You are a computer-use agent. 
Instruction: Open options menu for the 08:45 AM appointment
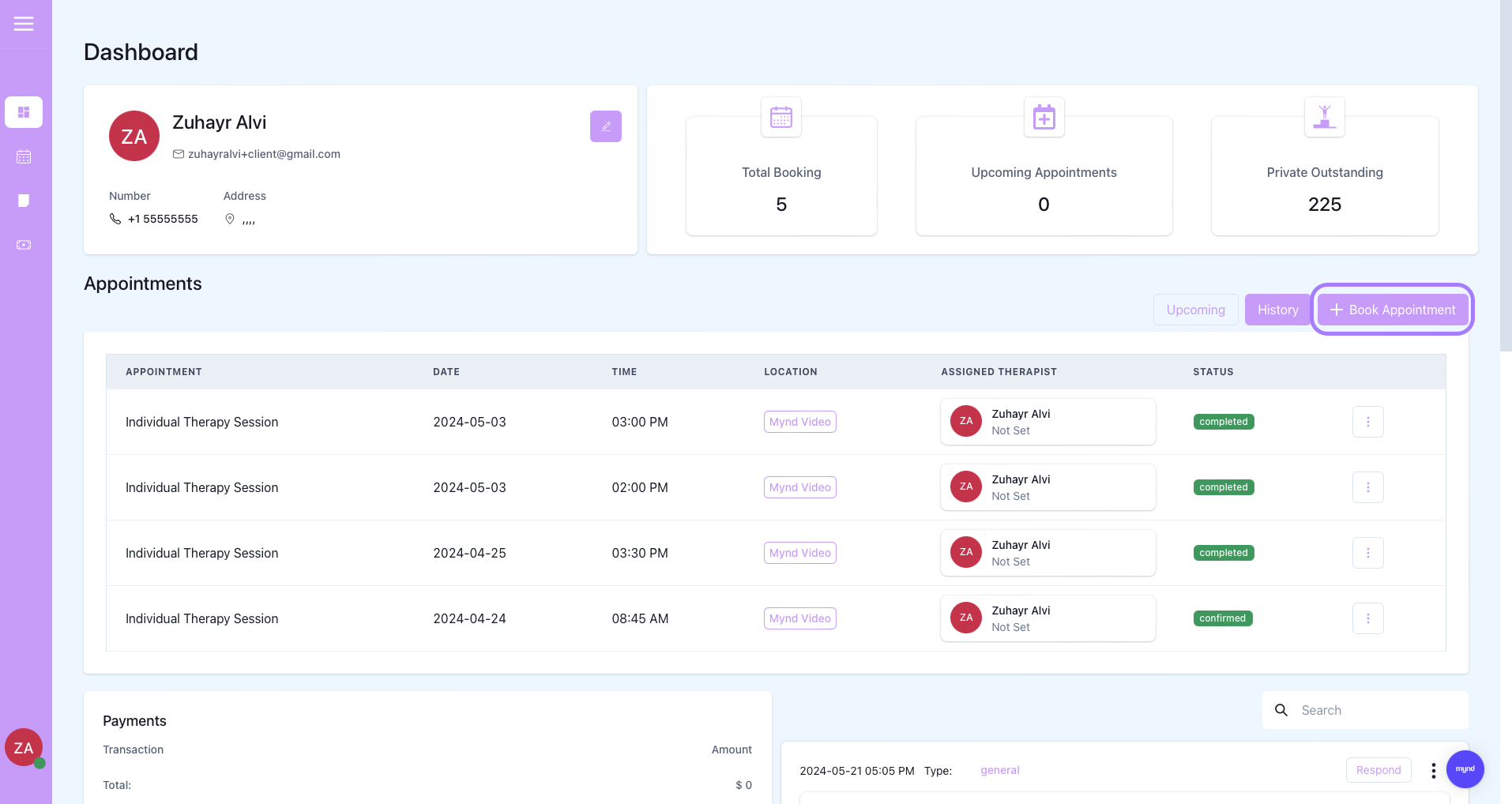[x=1368, y=618]
